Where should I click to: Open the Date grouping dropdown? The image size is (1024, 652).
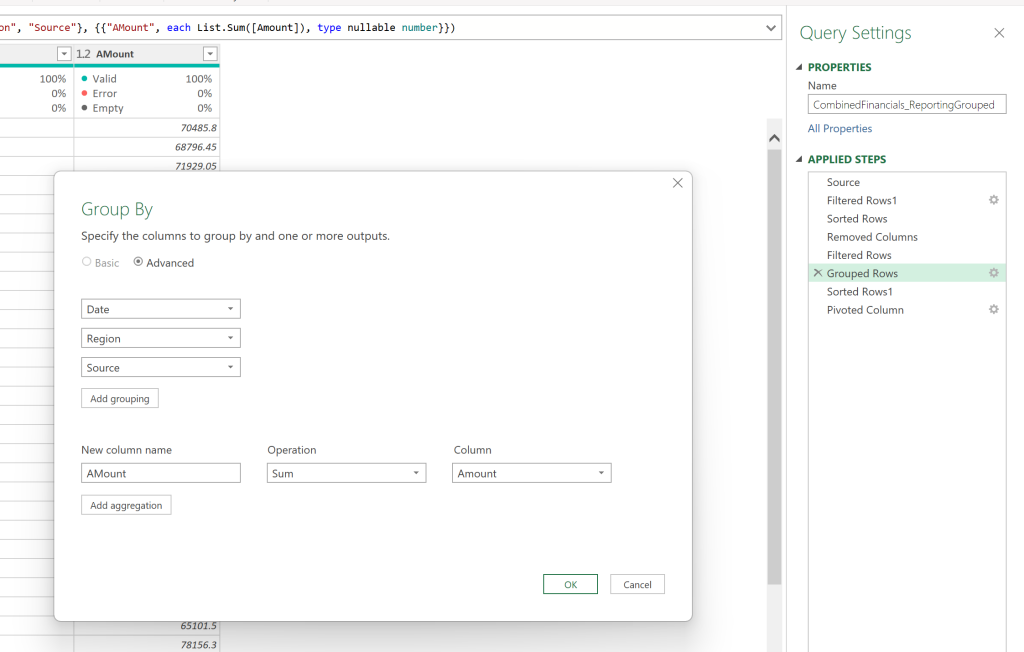(161, 309)
